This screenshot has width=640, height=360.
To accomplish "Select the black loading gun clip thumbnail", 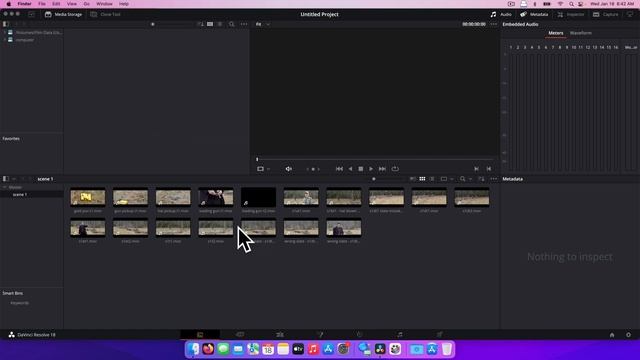I will point(258,197).
